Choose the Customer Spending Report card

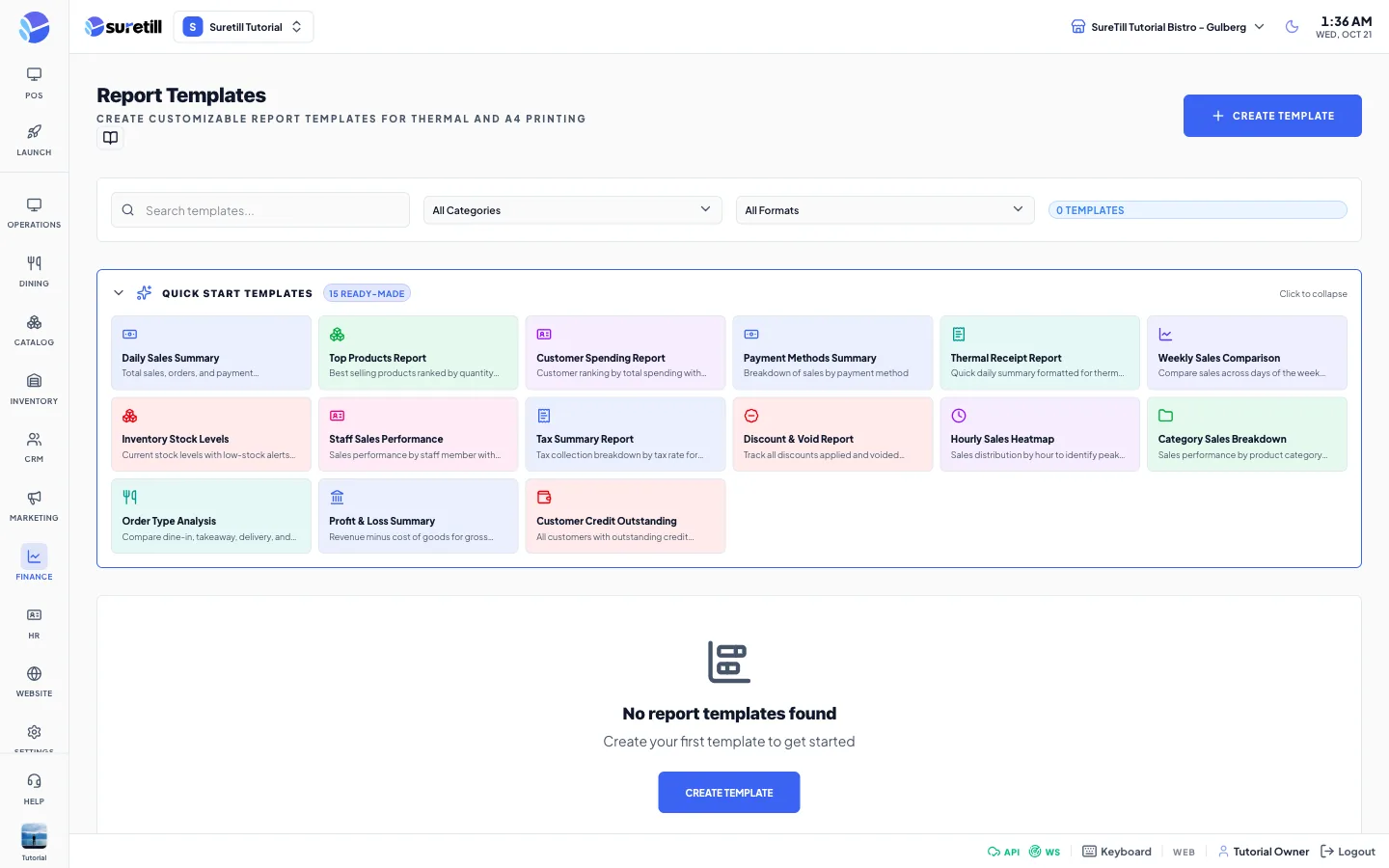coord(625,353)
